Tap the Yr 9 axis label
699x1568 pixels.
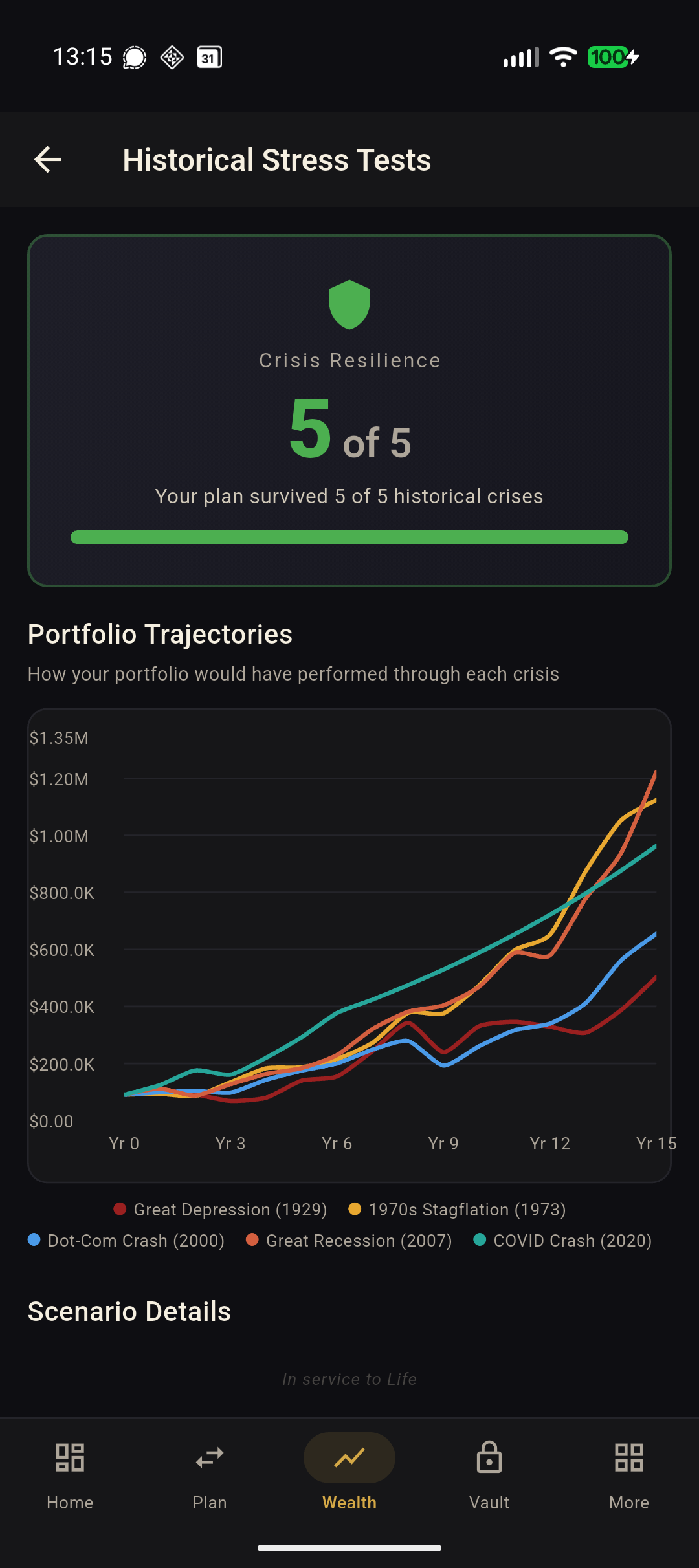443,1144
